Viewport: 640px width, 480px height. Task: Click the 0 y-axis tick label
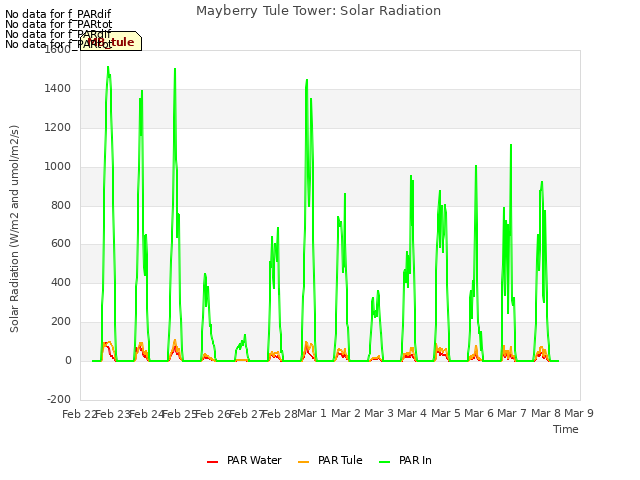68,361
